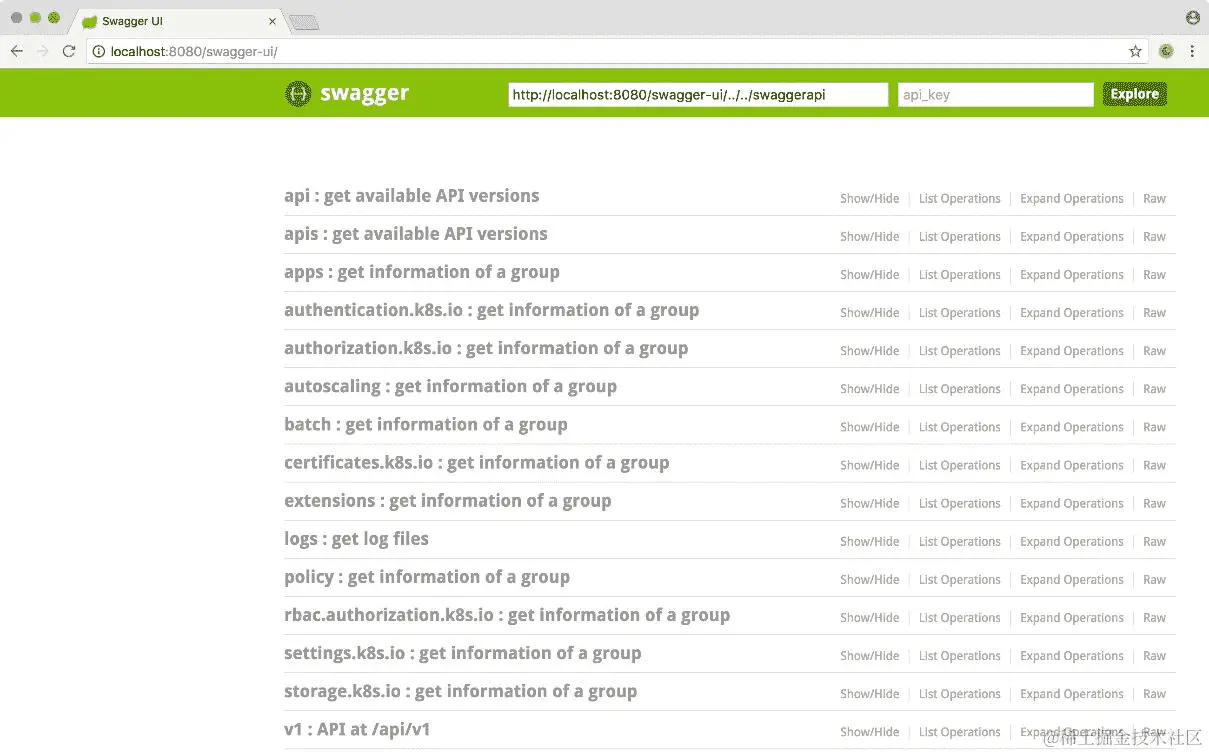Click Show/Hide for authorization.k8s.io row
Screen dimensions: 1209x754
tap(869, 351)
